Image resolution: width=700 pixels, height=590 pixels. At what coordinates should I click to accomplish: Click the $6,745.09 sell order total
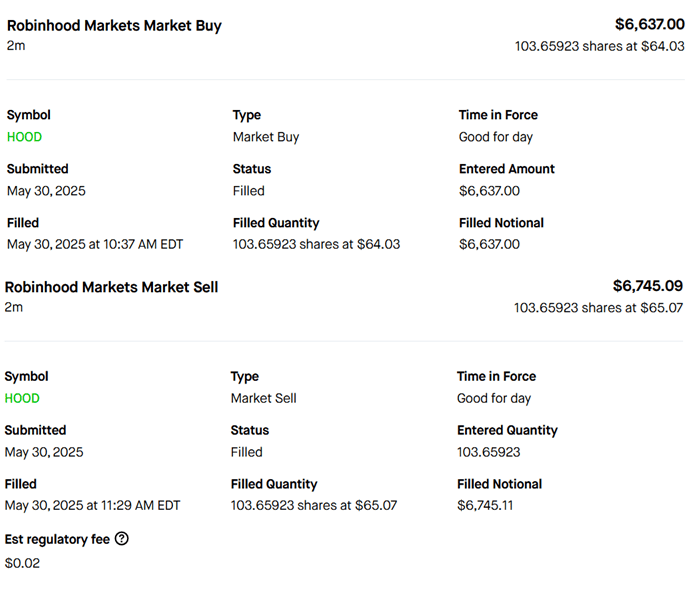pos(648,286)
